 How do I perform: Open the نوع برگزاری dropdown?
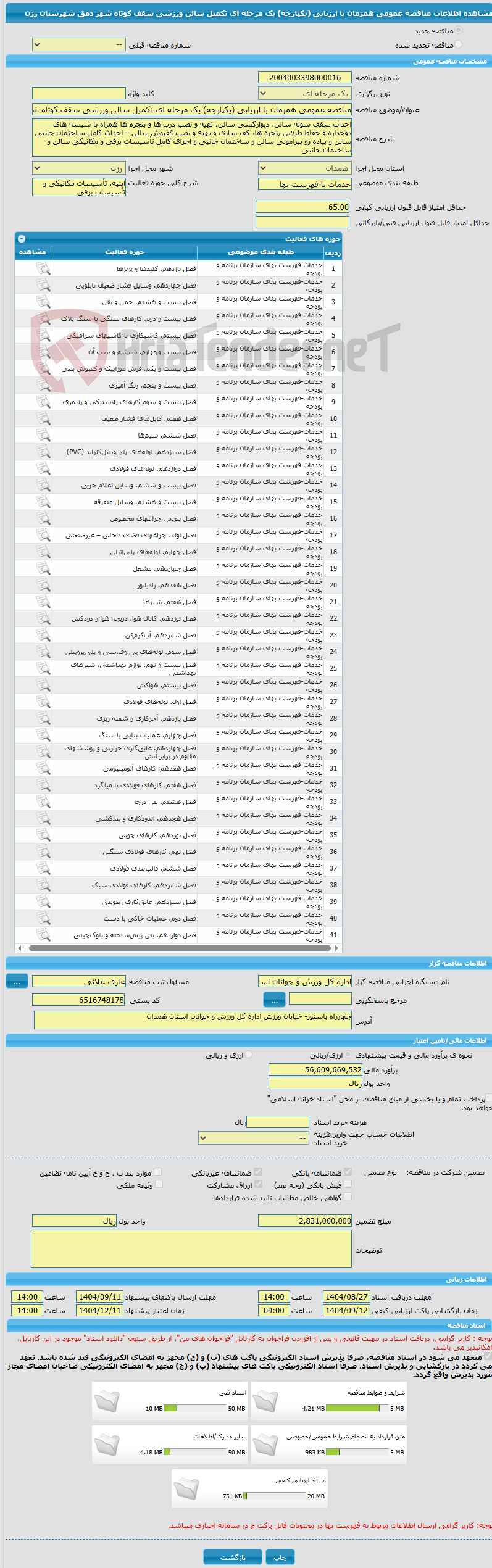[304, 93]
